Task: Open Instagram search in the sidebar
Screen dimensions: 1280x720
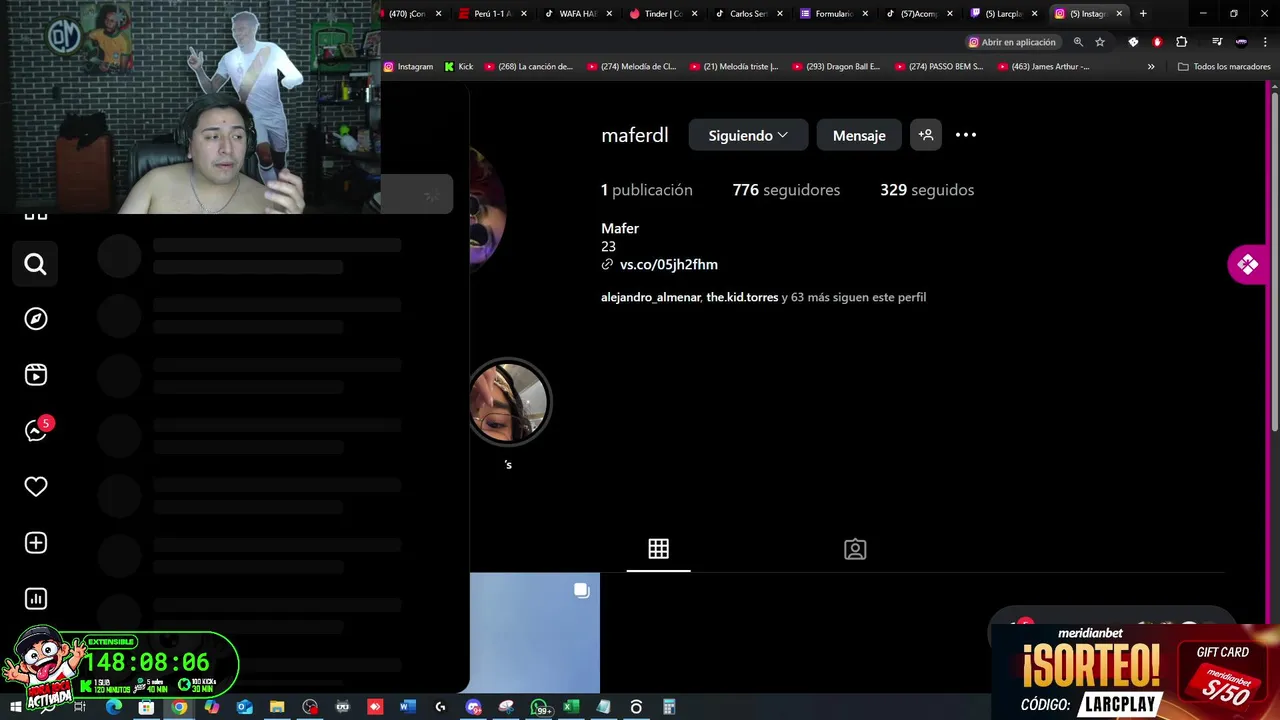Action: pos(36,264)
